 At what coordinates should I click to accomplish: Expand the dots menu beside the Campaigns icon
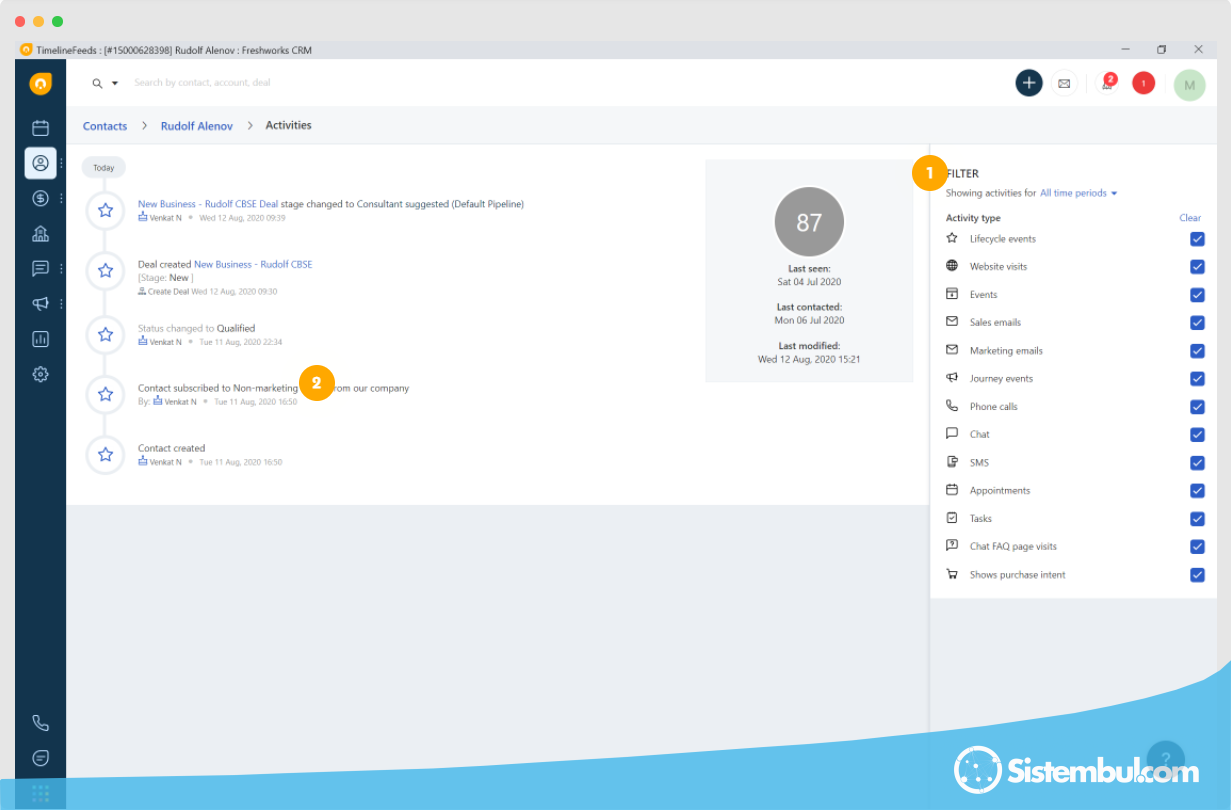coord(61,304)
